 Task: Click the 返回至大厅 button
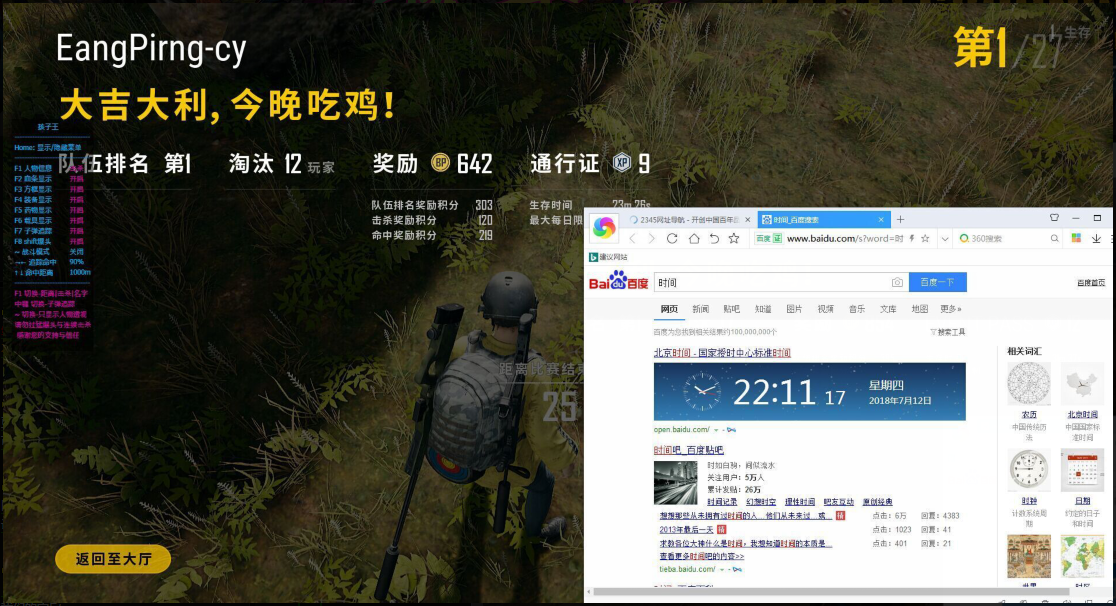113,559
